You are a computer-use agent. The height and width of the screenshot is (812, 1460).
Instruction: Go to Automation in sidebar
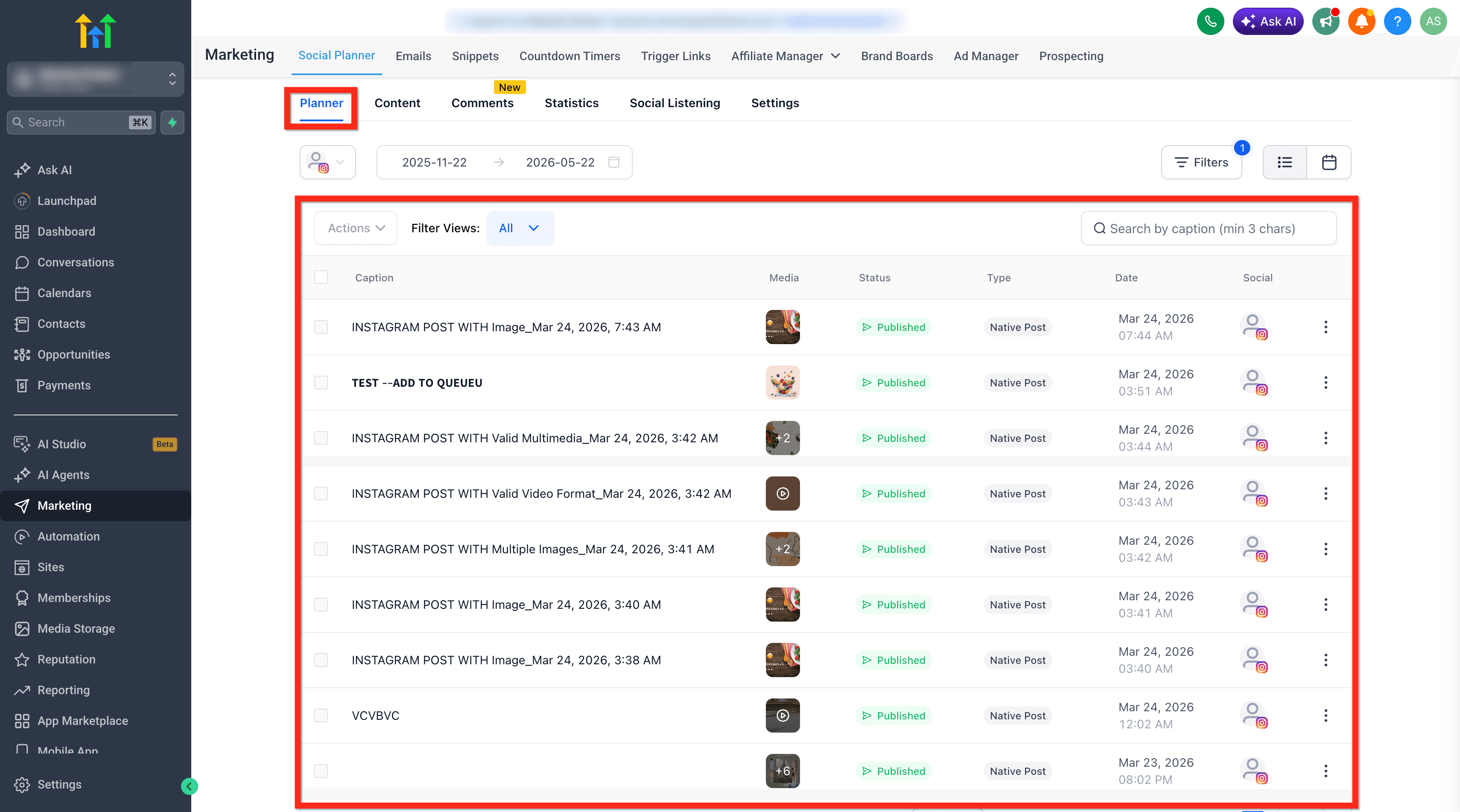click(69, 536)
